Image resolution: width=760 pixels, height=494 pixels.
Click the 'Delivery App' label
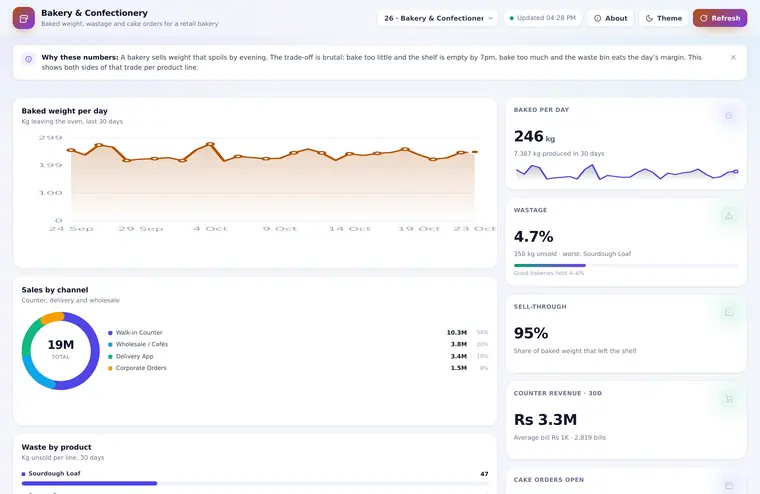tap(134, 356)
